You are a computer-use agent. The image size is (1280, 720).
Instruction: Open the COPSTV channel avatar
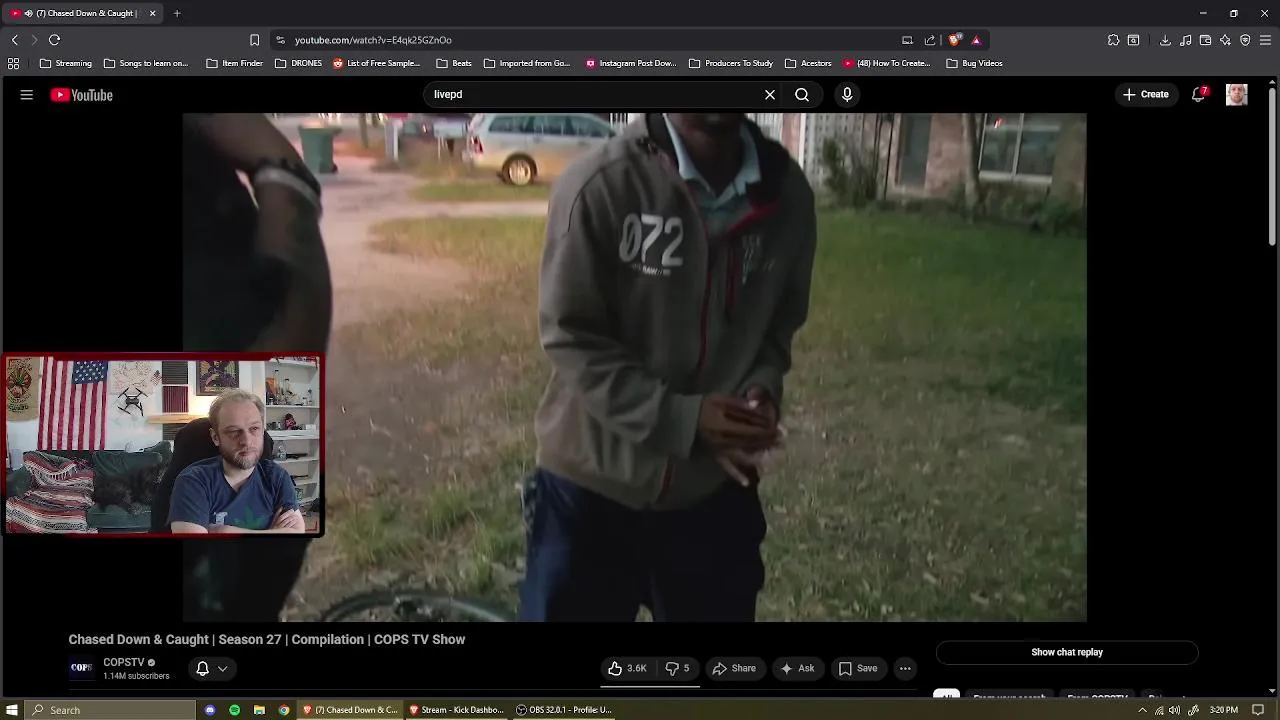(82, 668)
